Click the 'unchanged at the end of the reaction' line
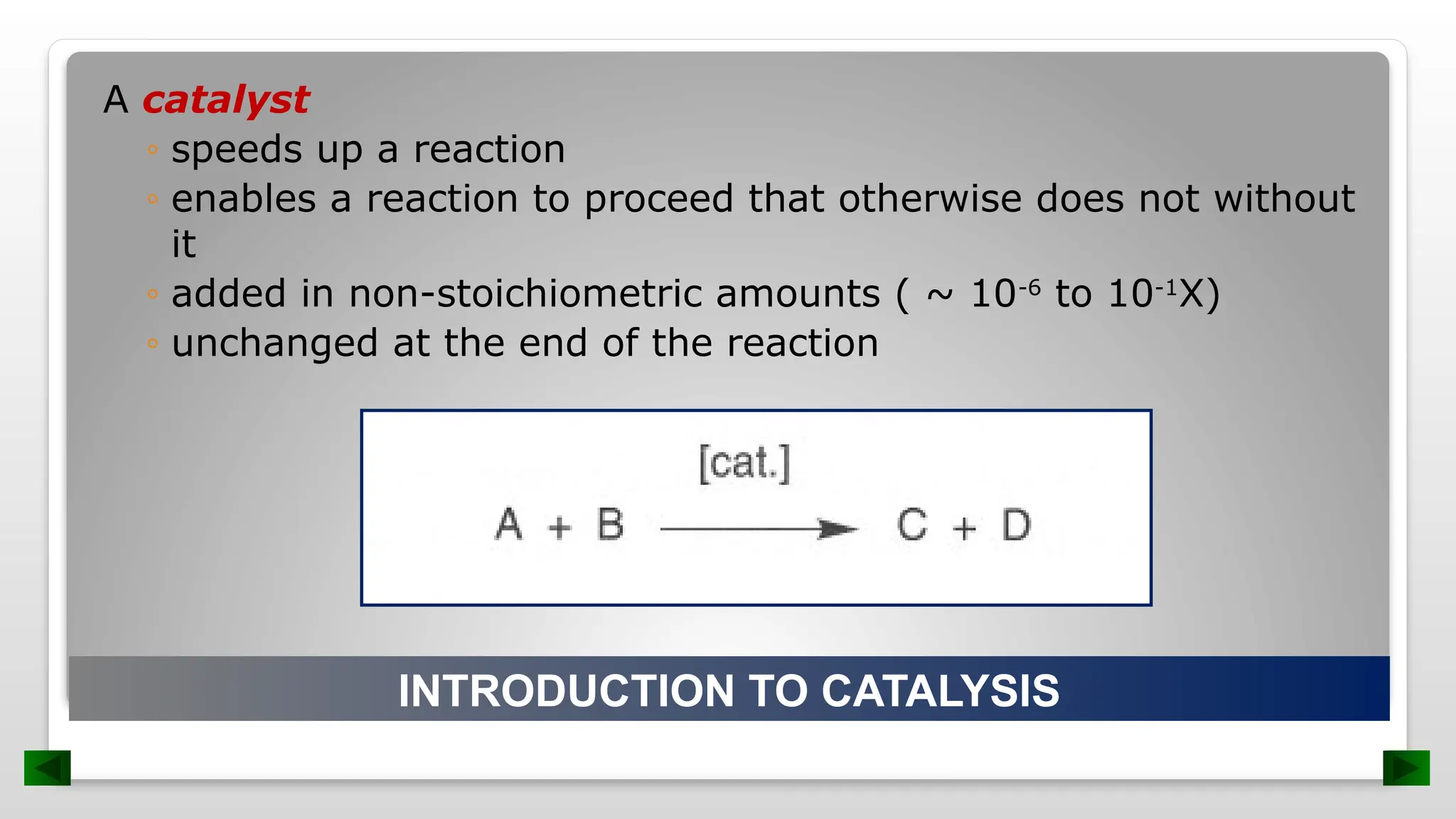The height and width of the screenshot is (819, 1456). coord(525,343)
